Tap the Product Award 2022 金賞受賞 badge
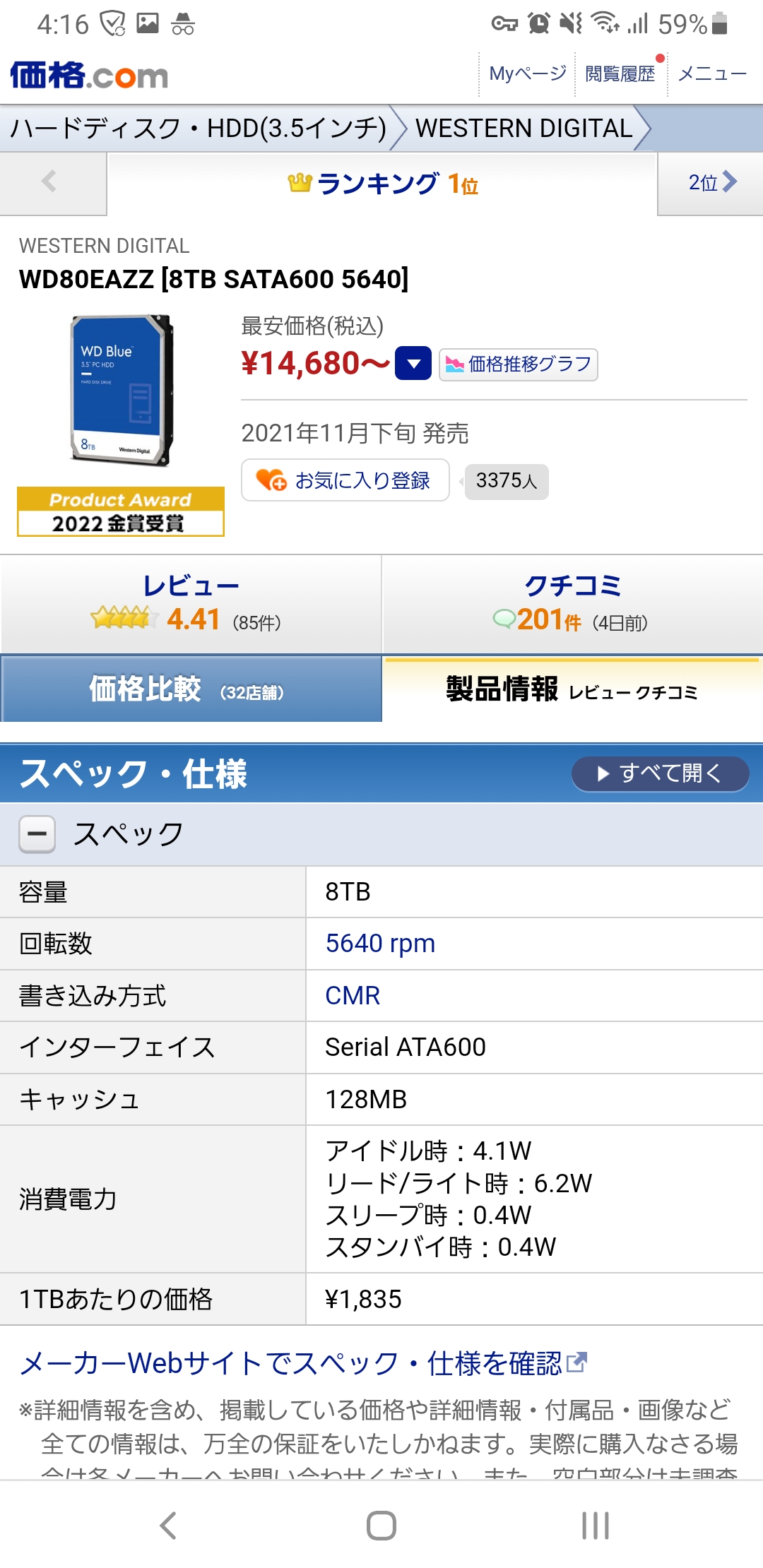763x1568 pixels. [121, 512]
